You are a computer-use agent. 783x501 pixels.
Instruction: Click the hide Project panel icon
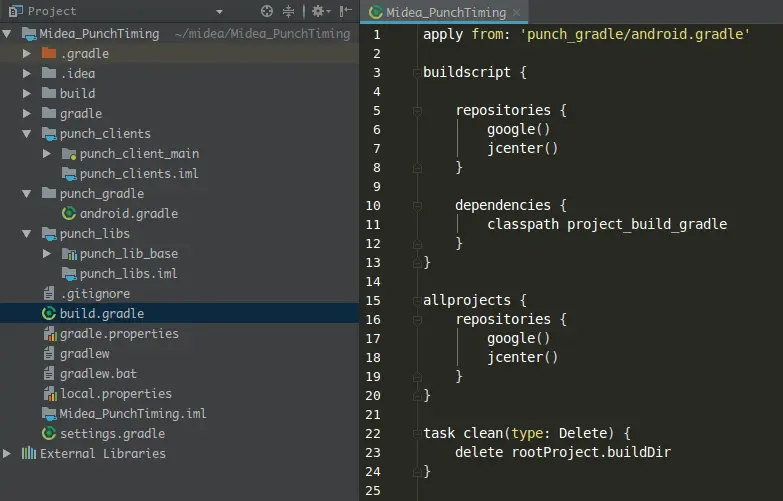point(346,11)
